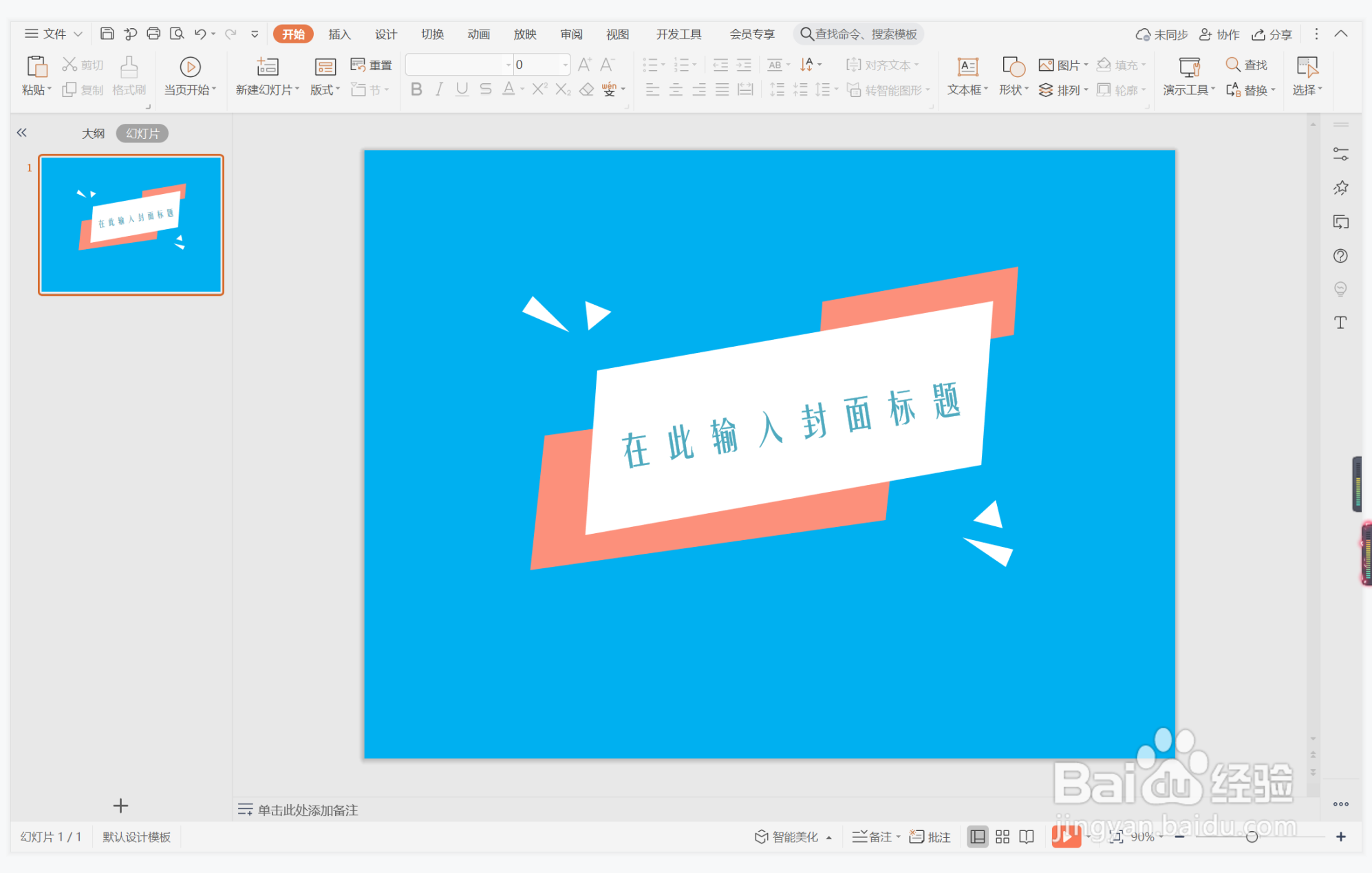Open the Shapes (形状) tool
This screenshot has height=873, width=1372.
click(1010, 76)
